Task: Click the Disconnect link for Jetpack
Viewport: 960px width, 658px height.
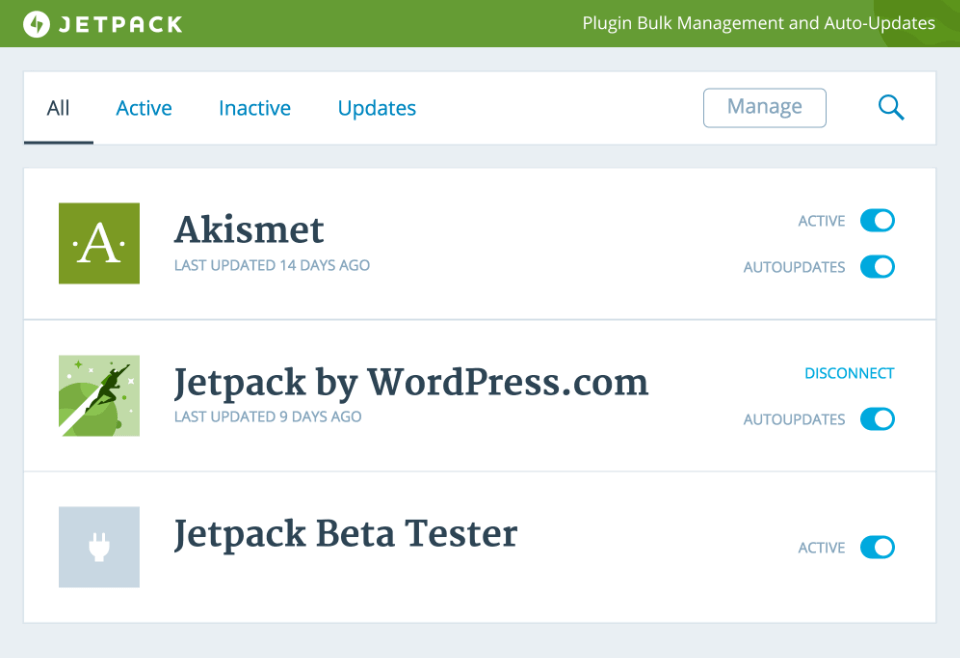Action: (849, 373)
